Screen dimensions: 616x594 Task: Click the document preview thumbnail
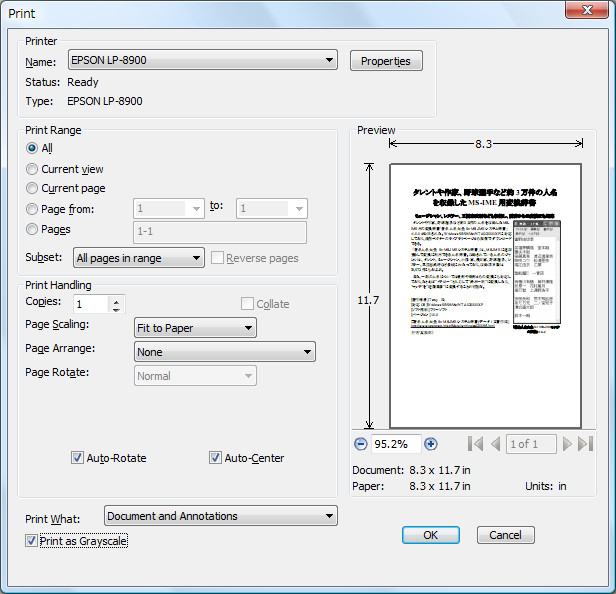click(485, 295)
